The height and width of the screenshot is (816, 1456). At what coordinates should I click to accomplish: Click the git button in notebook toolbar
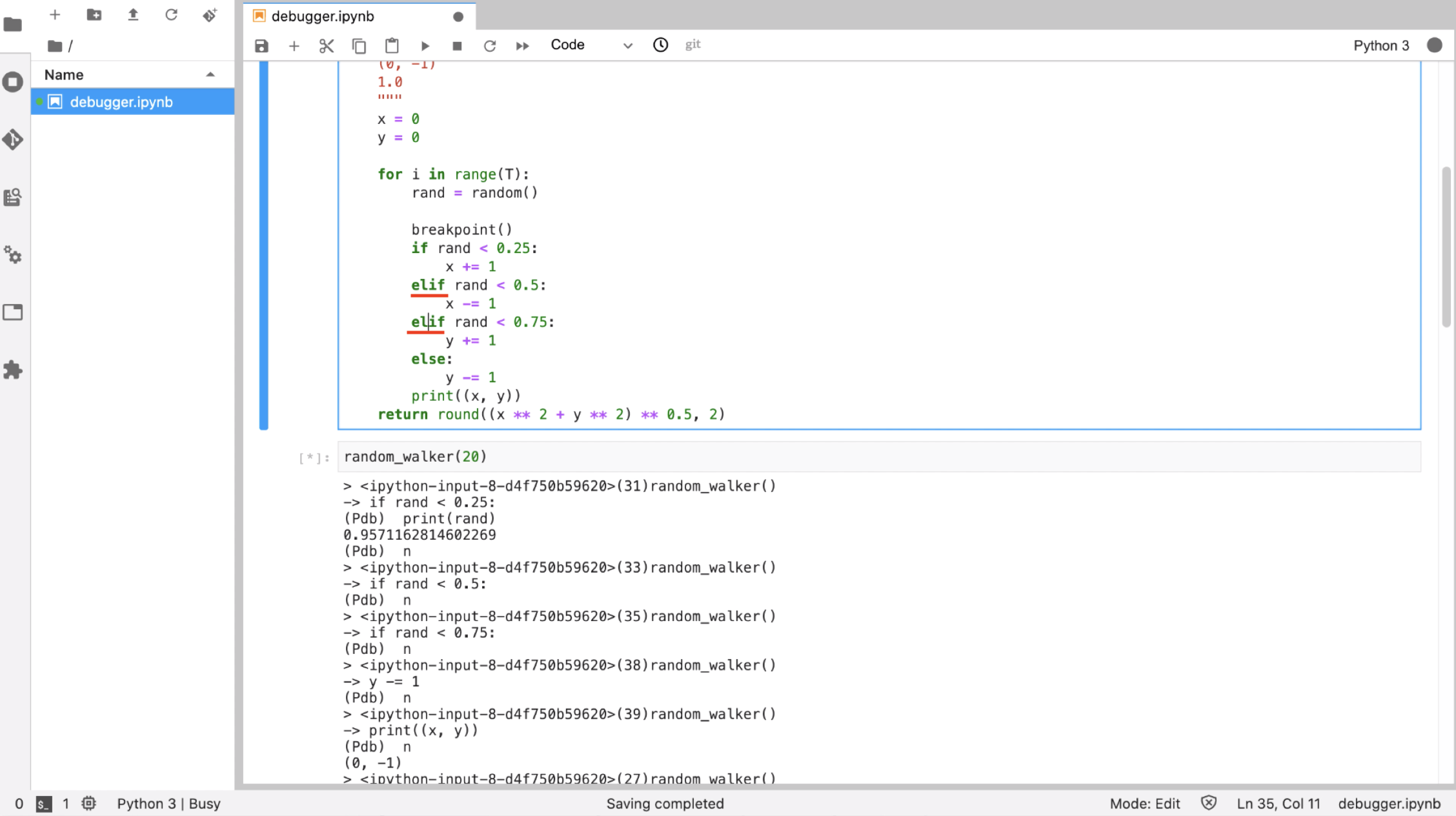pyautogui.click(x=693, y=45)
